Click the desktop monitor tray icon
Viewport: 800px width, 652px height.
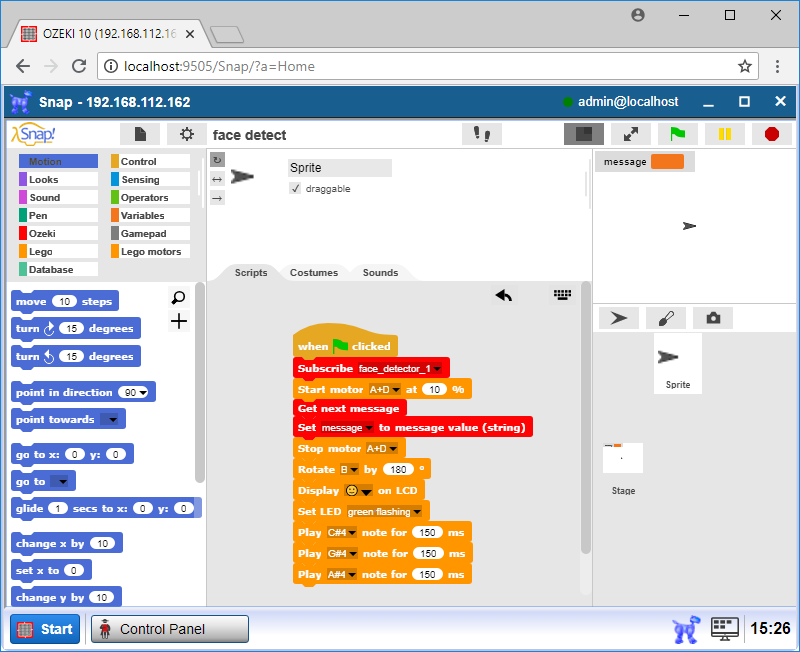pyautogui.click(x=724, y=629)
